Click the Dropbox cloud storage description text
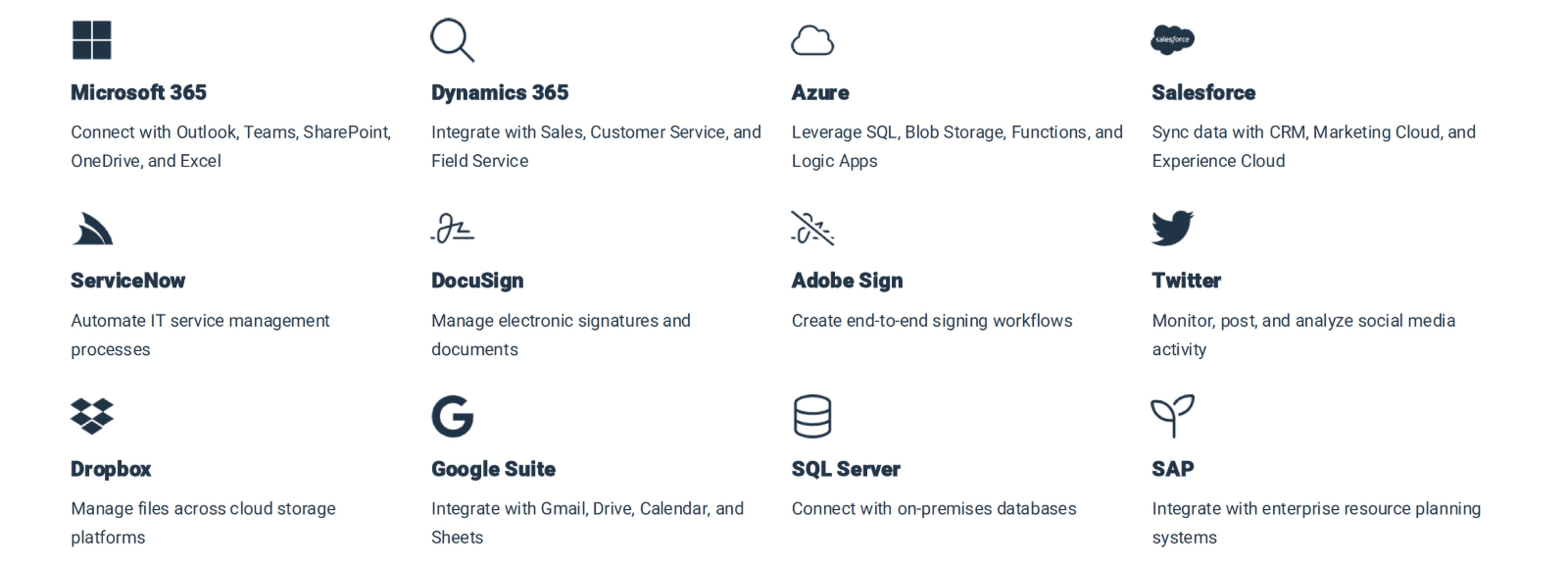The image size is (1568, 568). pos(203,522)
